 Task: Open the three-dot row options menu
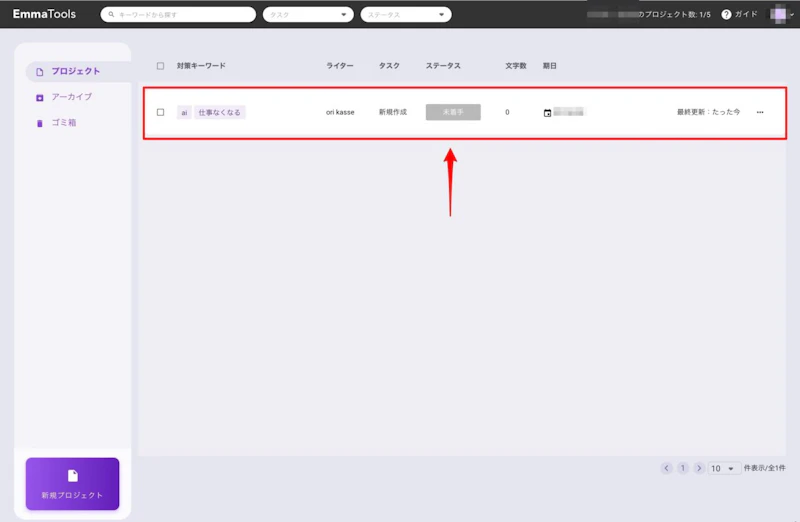point(760,112)
